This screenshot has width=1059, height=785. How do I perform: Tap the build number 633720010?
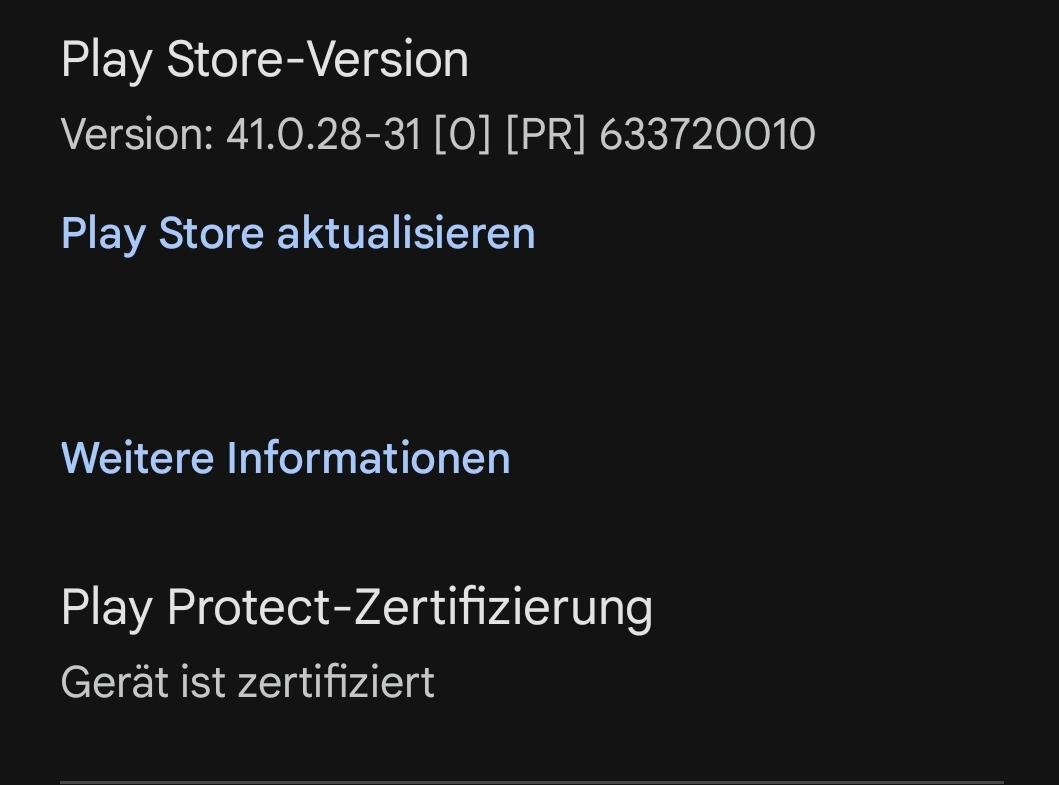tap(707, 135)
